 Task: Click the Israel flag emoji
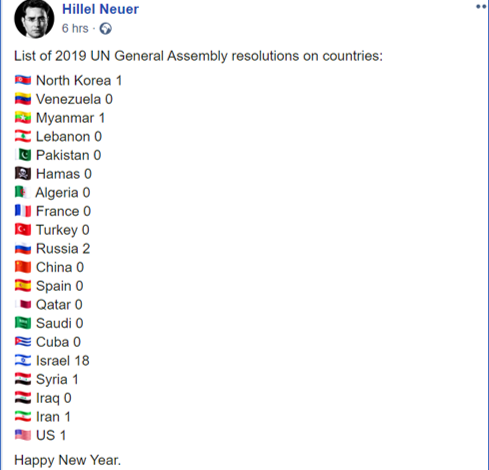click(23, 361)
